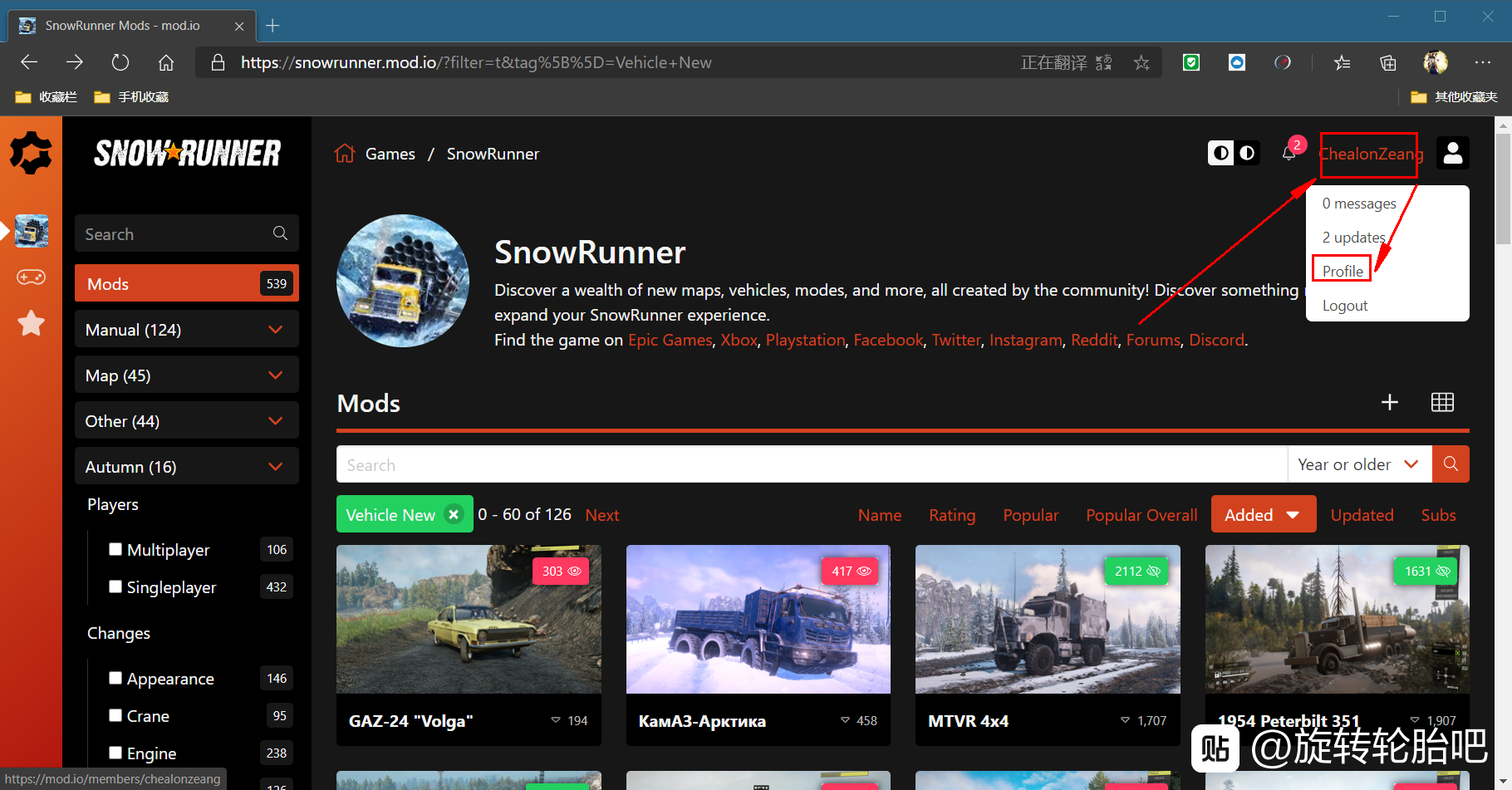Sort mods by Updated
This screenshot has width=1512, height=790.
coord(1362,515)
